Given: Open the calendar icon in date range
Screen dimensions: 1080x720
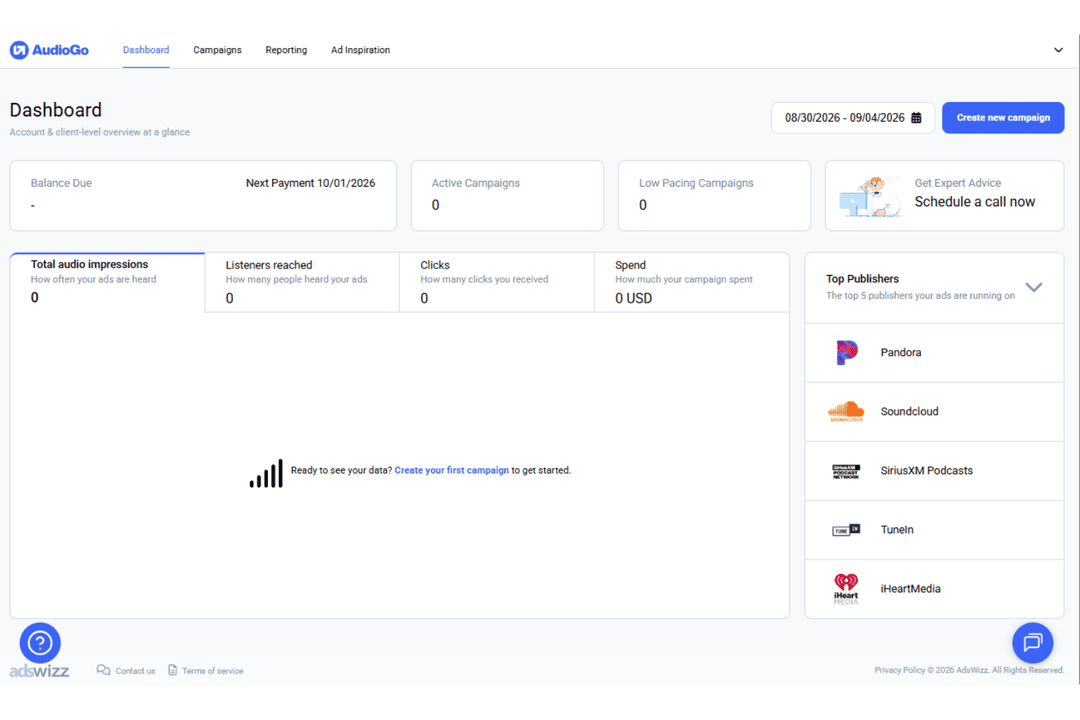Looking at the screenshot, I should [916, 118].
